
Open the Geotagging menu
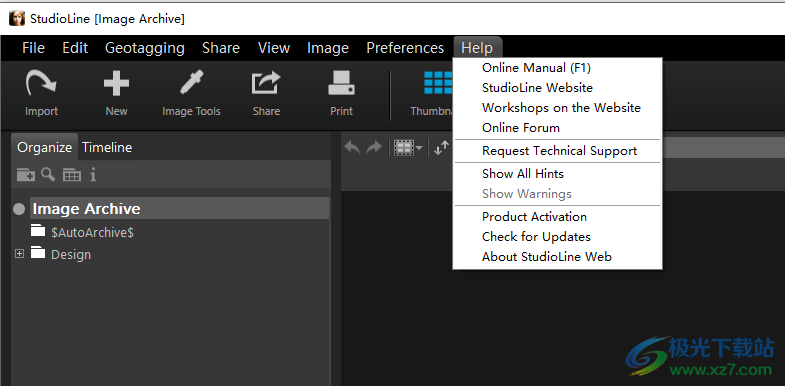145,48
